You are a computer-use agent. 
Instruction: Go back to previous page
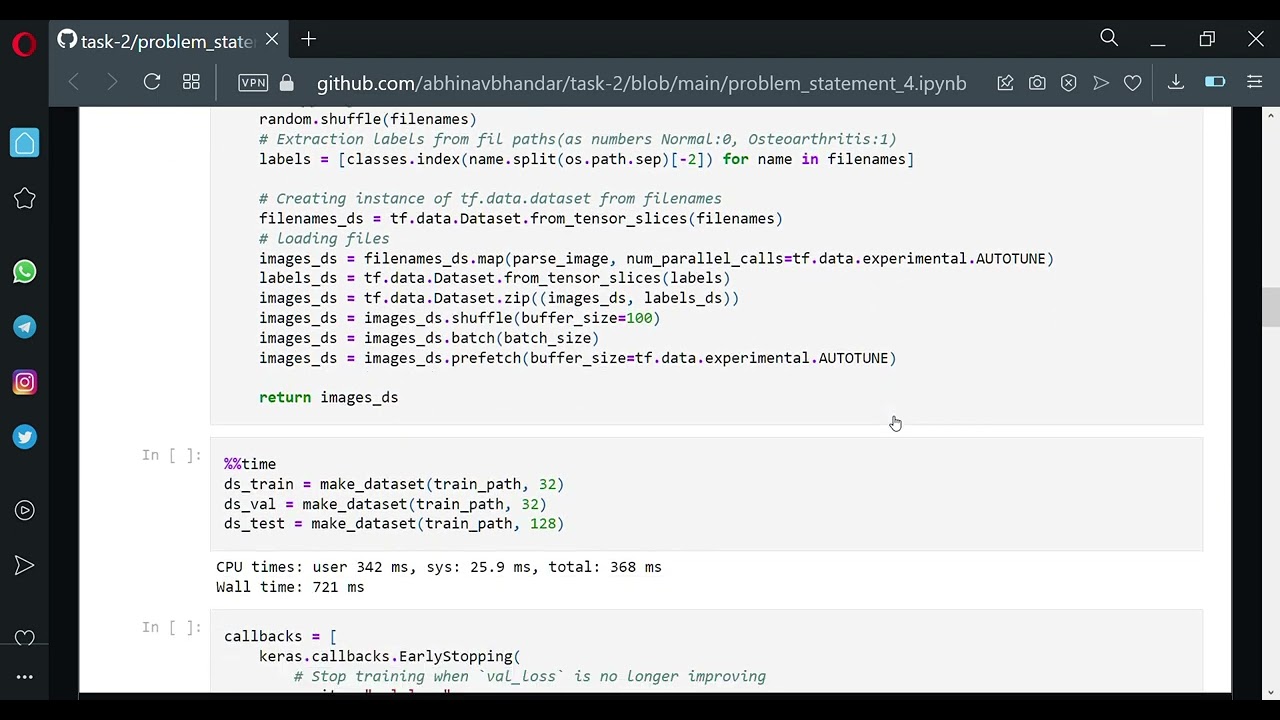(74, 83)
